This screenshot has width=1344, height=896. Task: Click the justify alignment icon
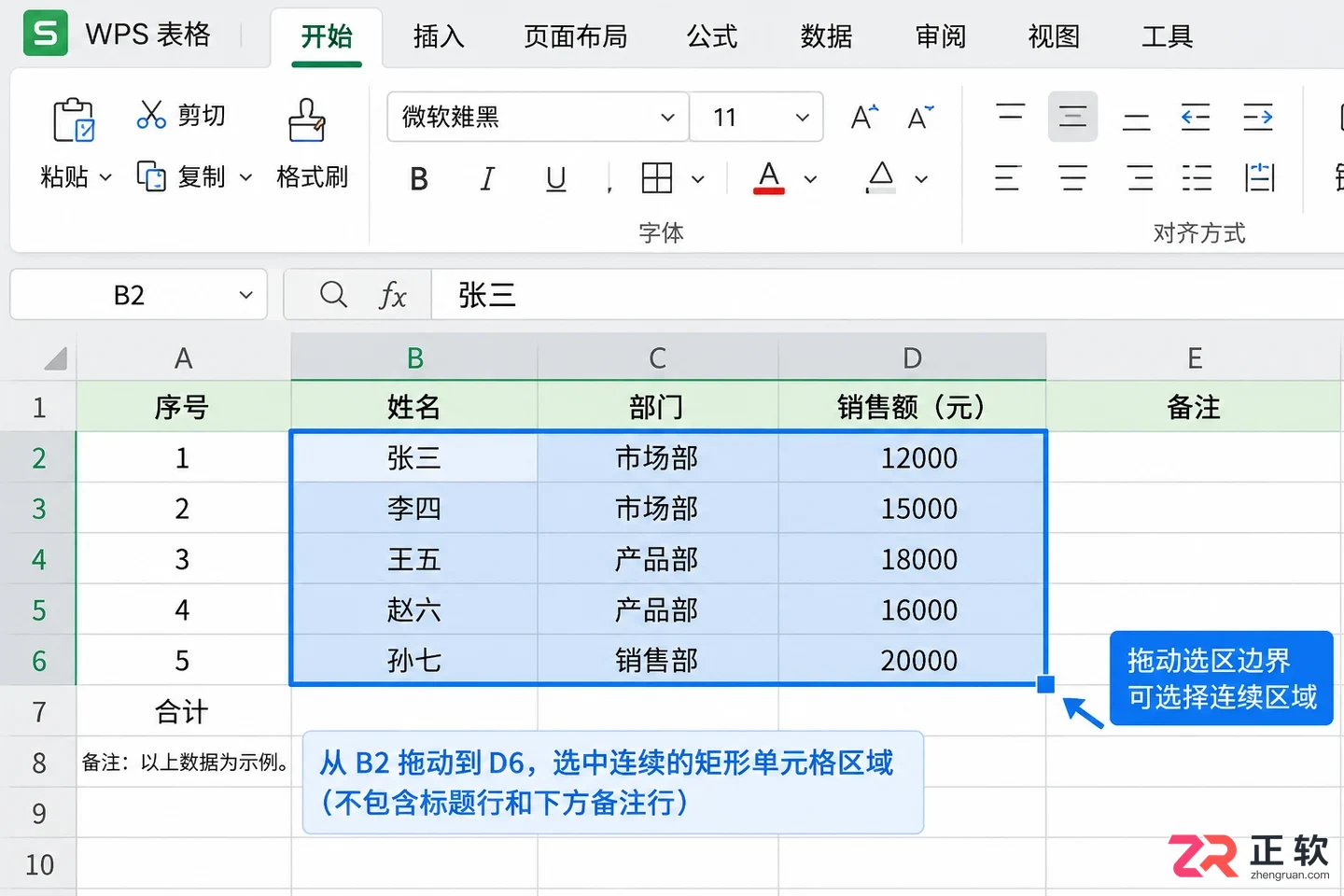point(1197,177)
